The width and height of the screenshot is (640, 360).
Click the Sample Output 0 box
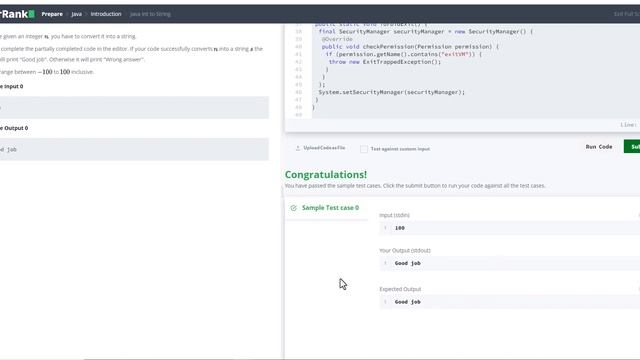pos(134,149)
